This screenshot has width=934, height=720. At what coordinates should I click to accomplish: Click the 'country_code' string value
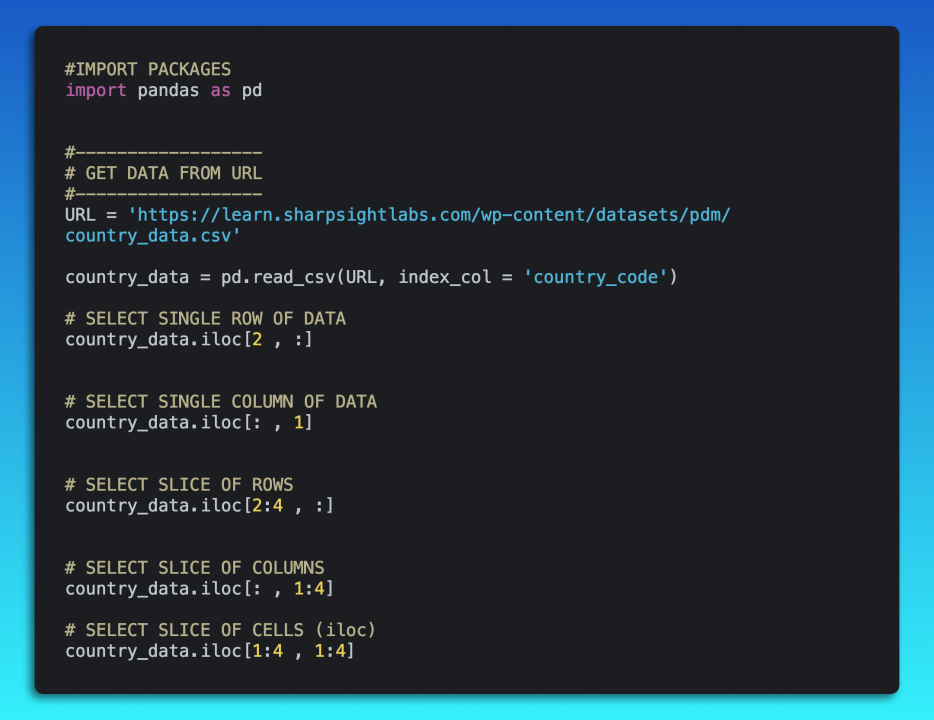coord(595,277)
